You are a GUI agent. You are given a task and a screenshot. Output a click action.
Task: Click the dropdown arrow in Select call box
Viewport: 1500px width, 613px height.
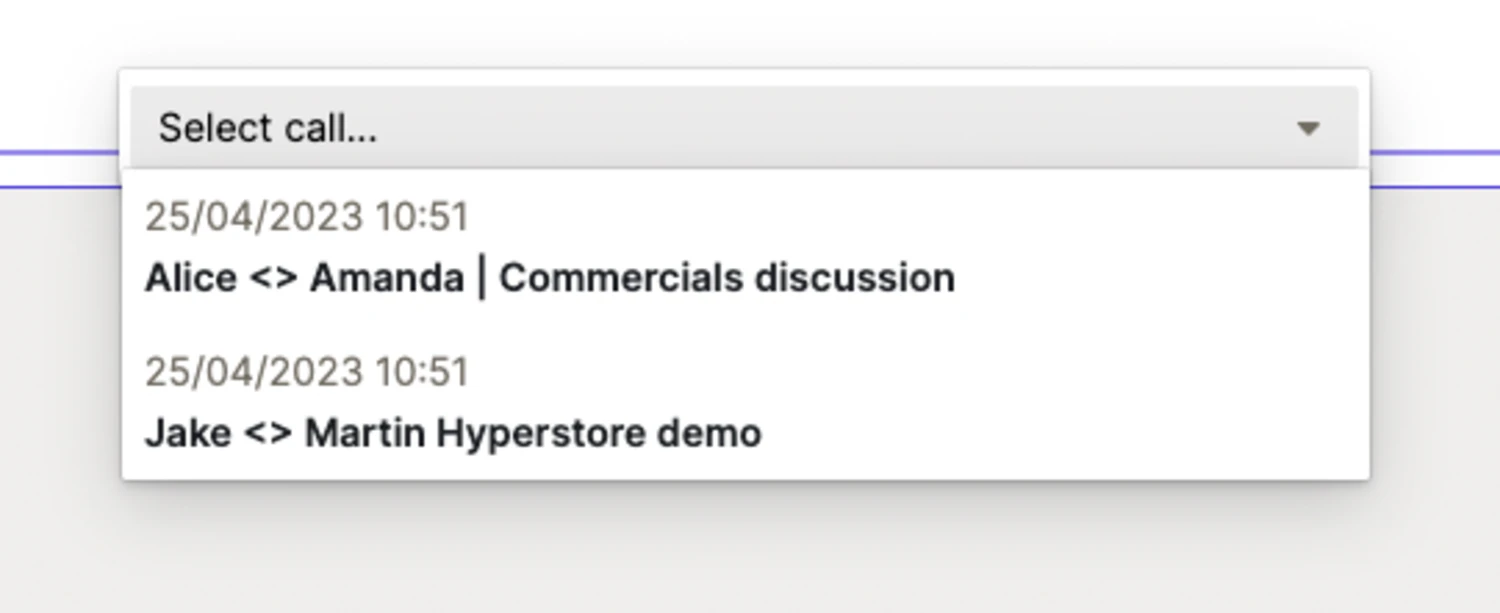pyautogui.click(x=1308, y=128)
